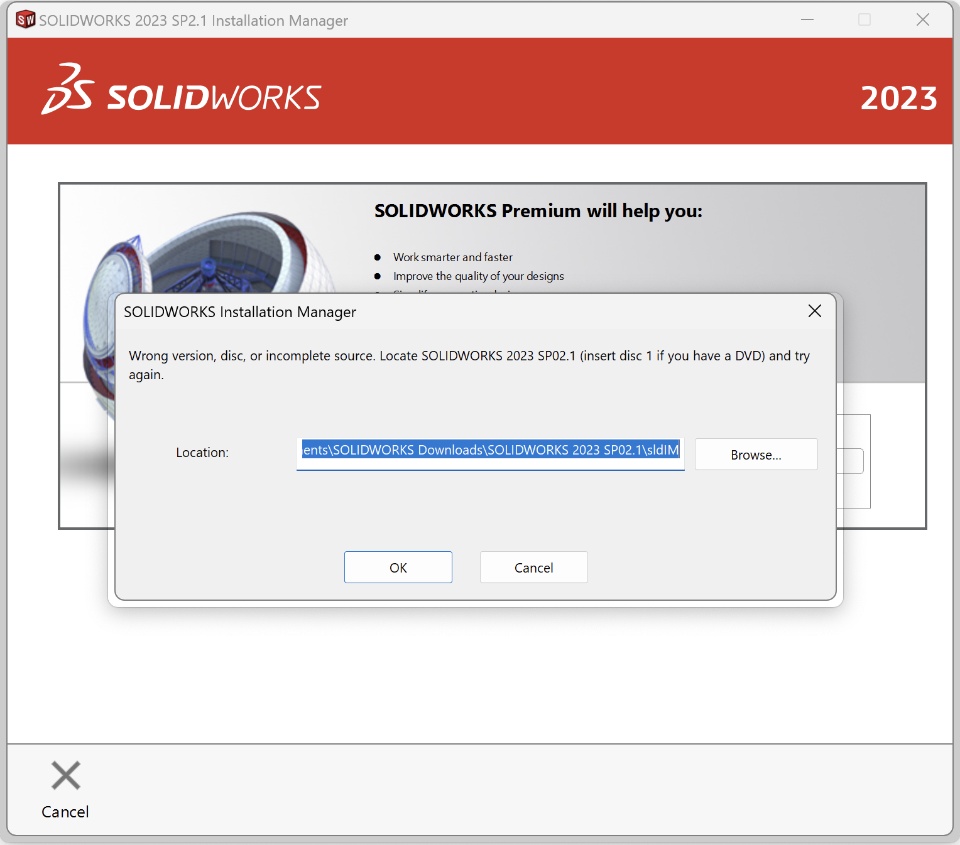Click Cancel button in the dialog

pos(533,567)
